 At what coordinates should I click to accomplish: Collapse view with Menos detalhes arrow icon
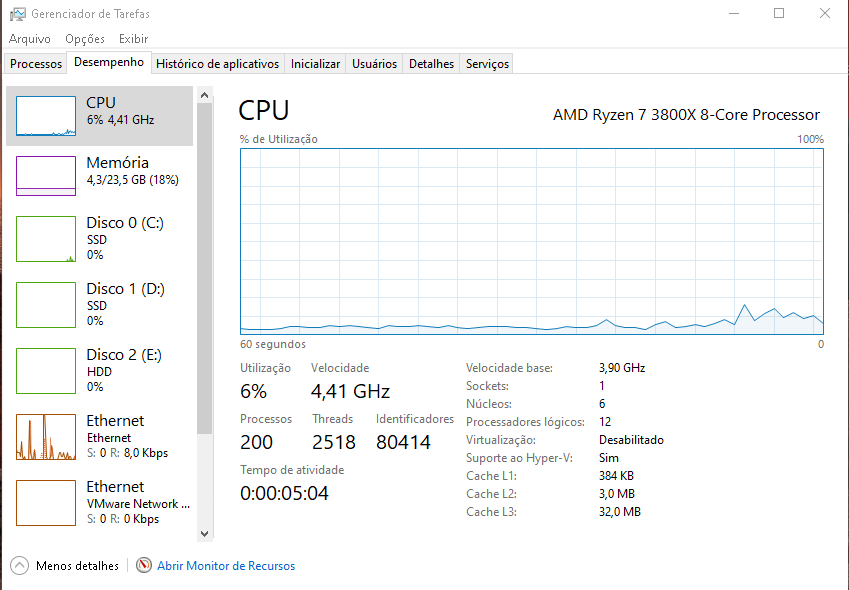(x=19, y=566)
